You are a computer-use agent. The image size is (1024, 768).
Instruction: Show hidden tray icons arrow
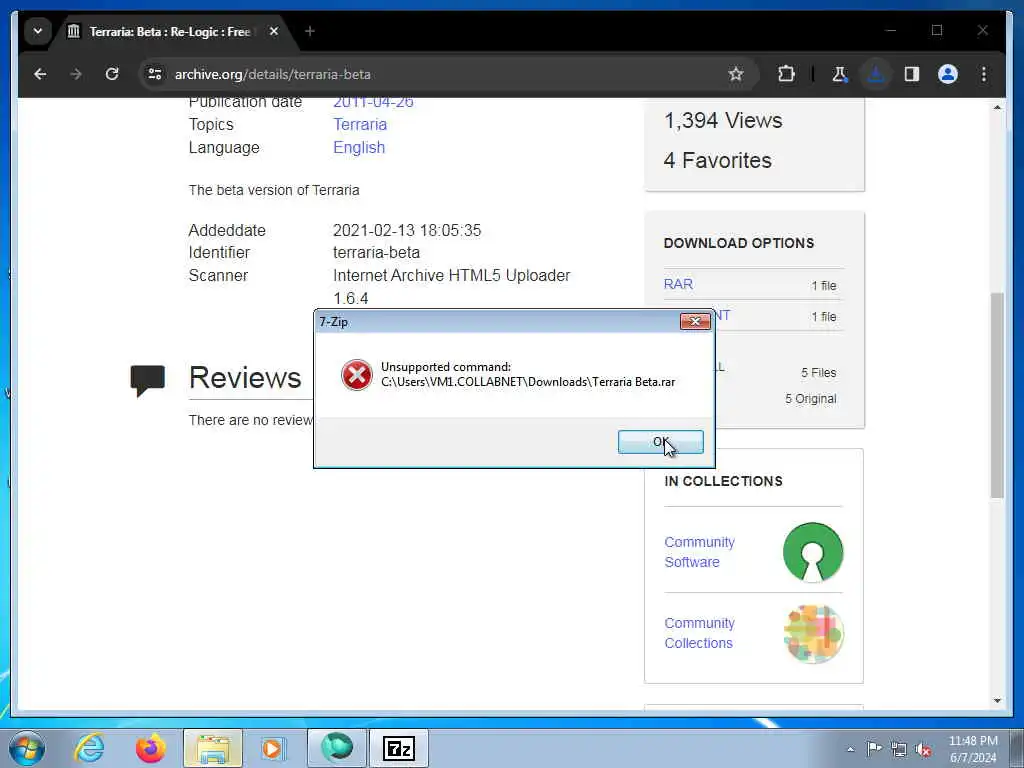point(850,749)
